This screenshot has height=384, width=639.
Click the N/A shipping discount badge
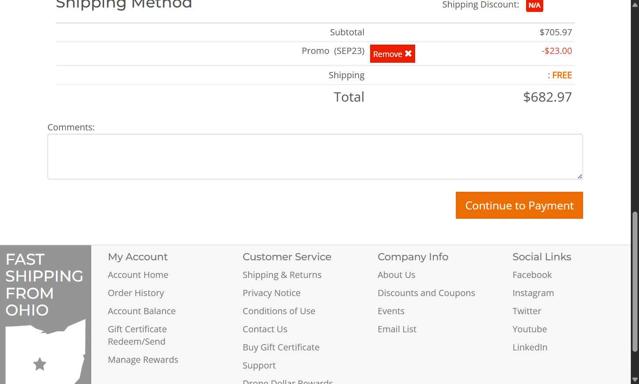pyautogui.click(x=534, y=5)
